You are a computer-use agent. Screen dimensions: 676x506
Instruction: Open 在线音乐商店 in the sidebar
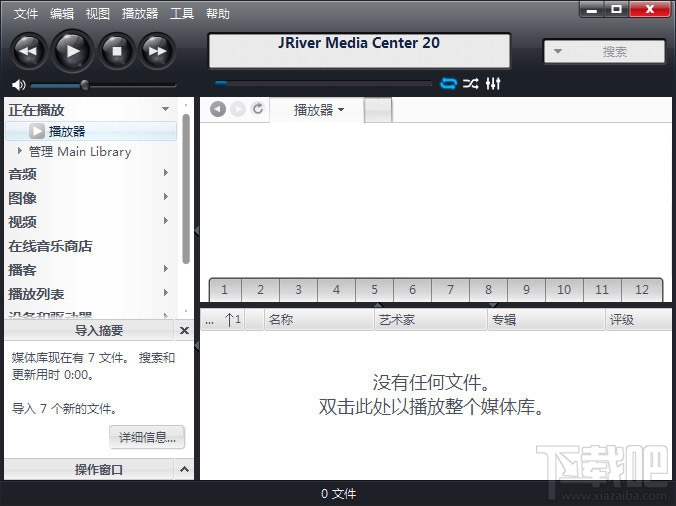pos(50,246)
